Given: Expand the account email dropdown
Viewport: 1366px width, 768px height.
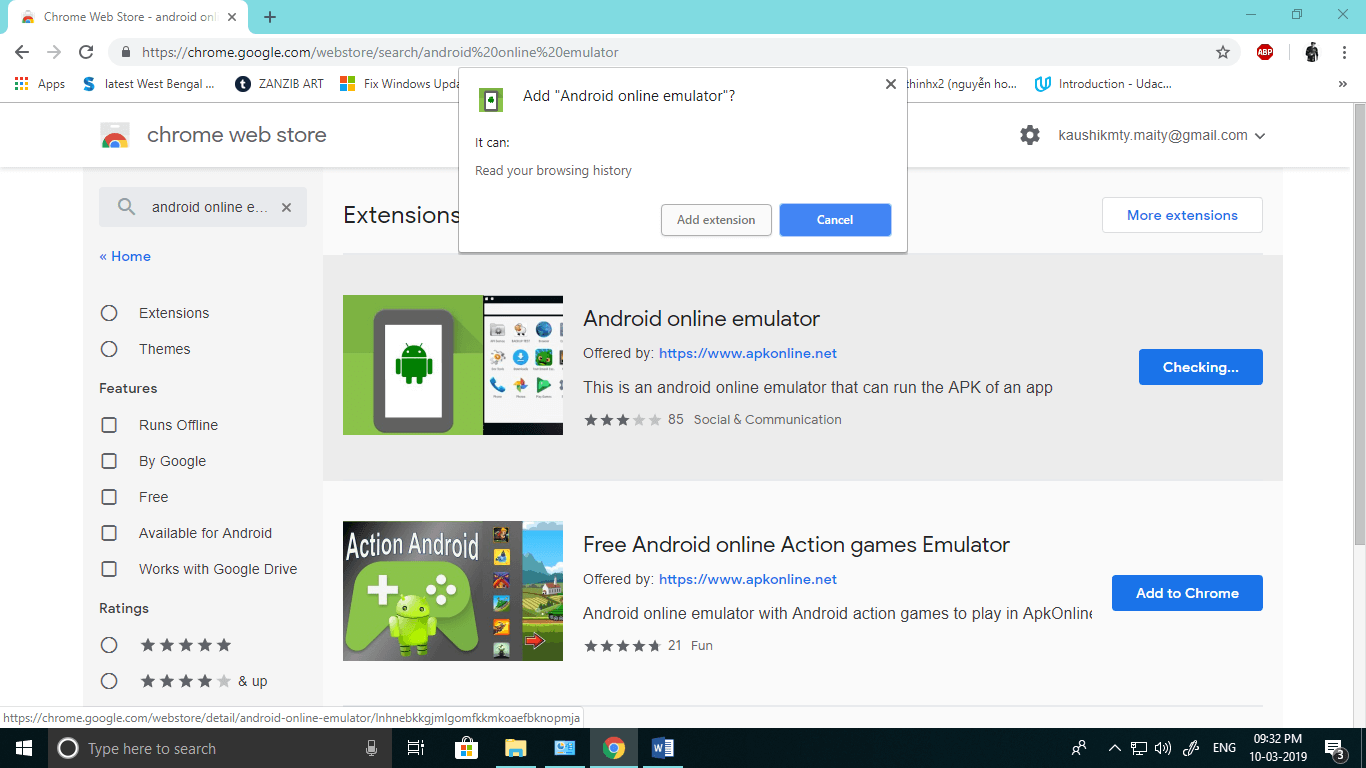Looking at the screenshot, I should click(1260, 136).
